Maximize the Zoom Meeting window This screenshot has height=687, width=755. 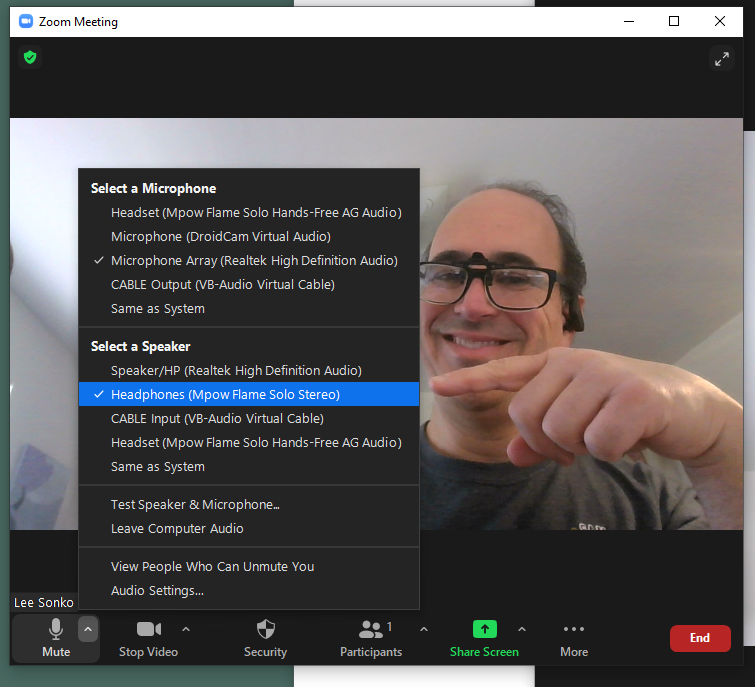[674, 21]
